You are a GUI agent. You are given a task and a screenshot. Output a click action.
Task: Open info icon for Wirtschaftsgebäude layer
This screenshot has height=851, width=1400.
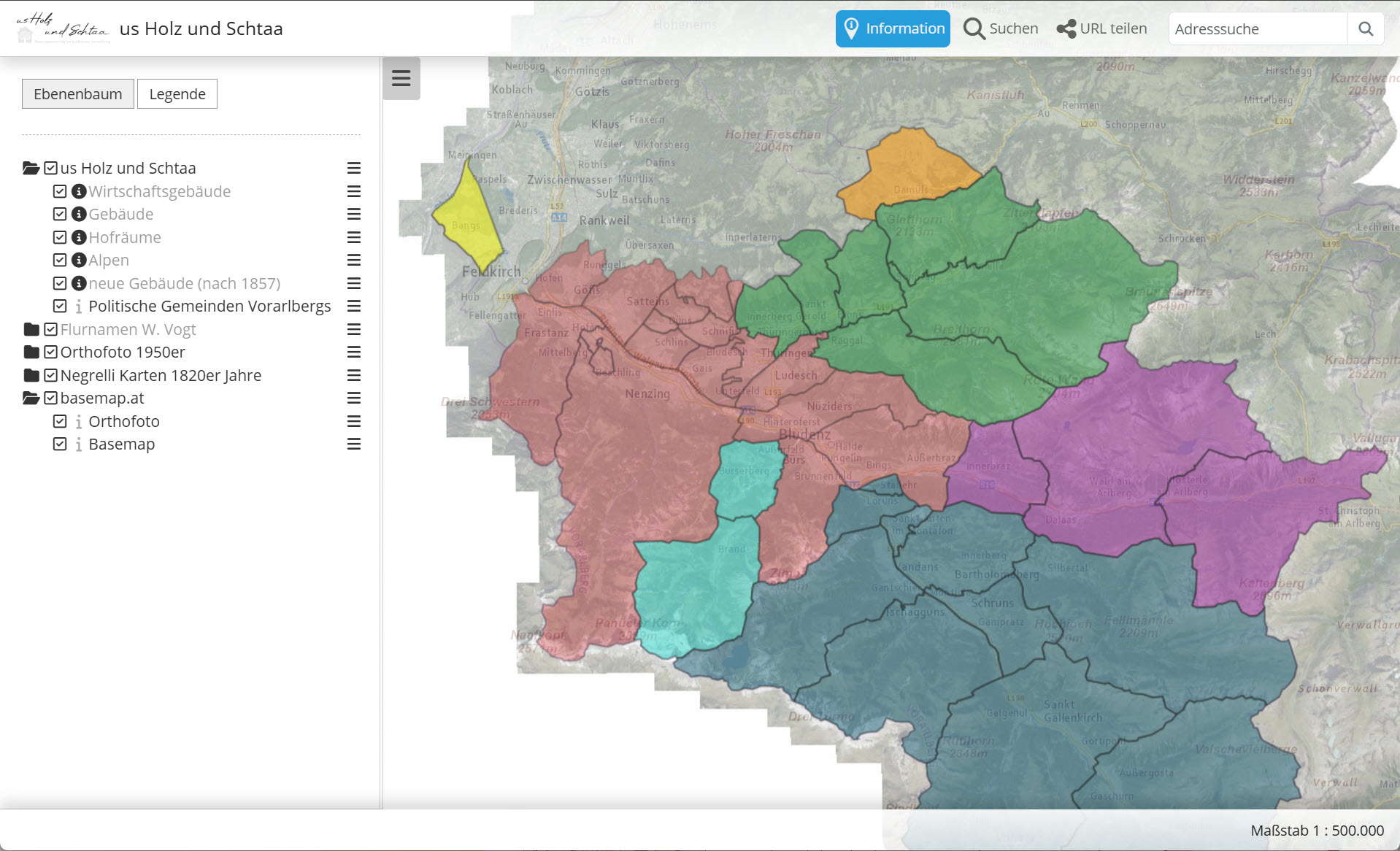tap(79, 191)
